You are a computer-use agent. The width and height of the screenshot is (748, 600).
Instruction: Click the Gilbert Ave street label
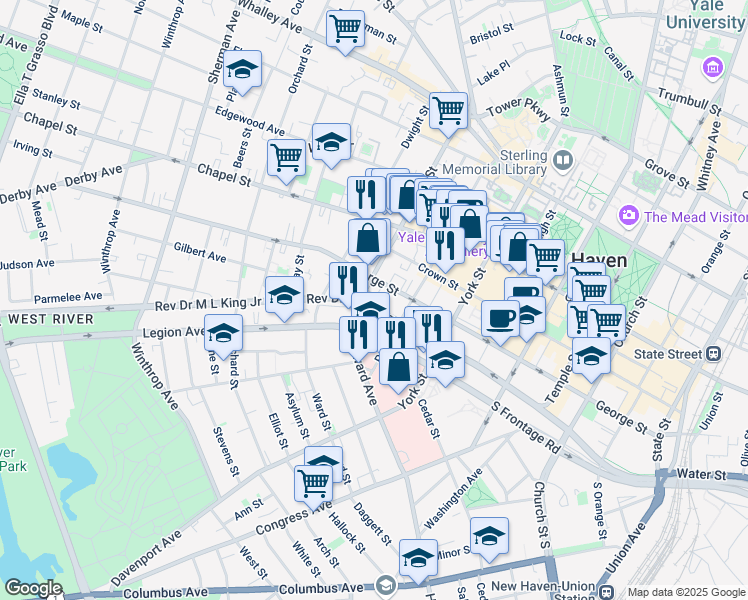199,252
